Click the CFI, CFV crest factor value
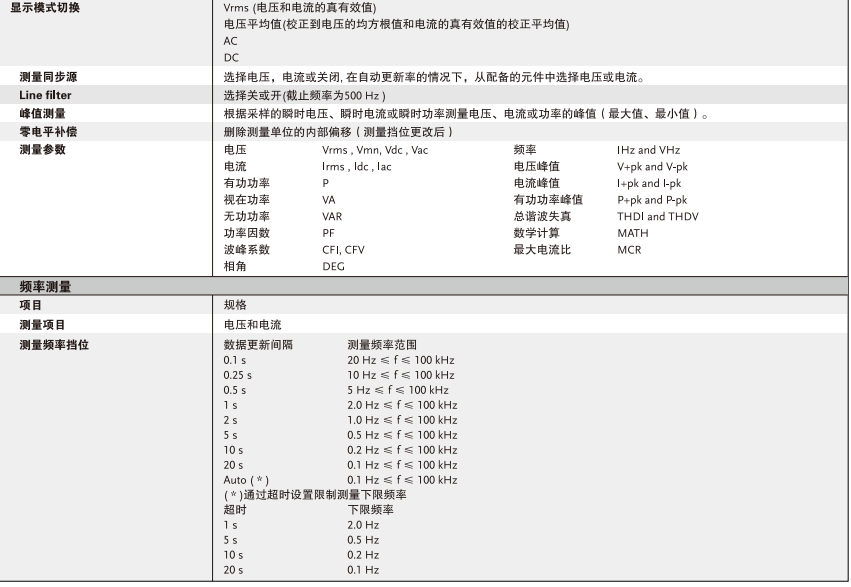 click(343, 250)
